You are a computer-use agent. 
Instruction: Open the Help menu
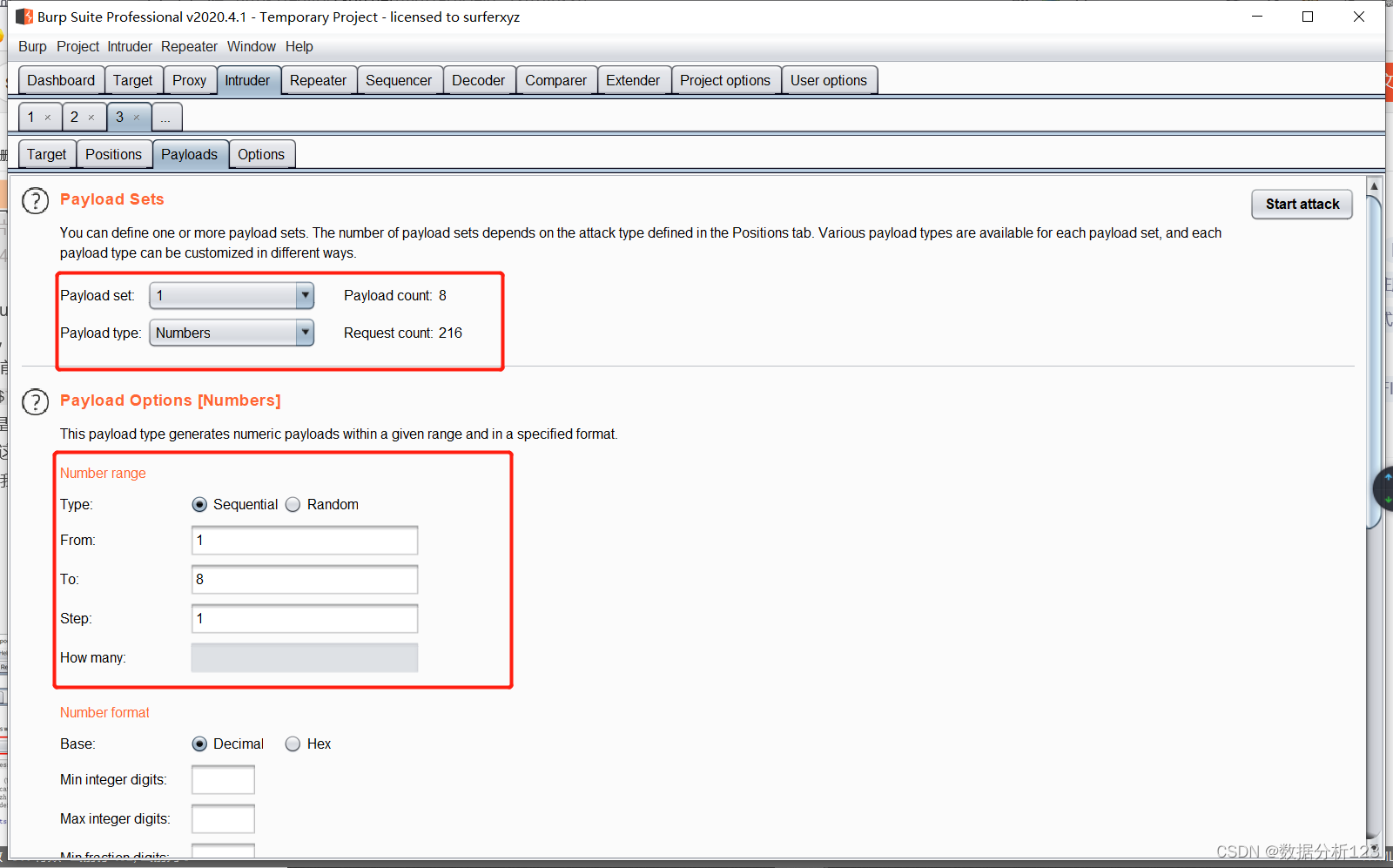[x=299, y=47]
